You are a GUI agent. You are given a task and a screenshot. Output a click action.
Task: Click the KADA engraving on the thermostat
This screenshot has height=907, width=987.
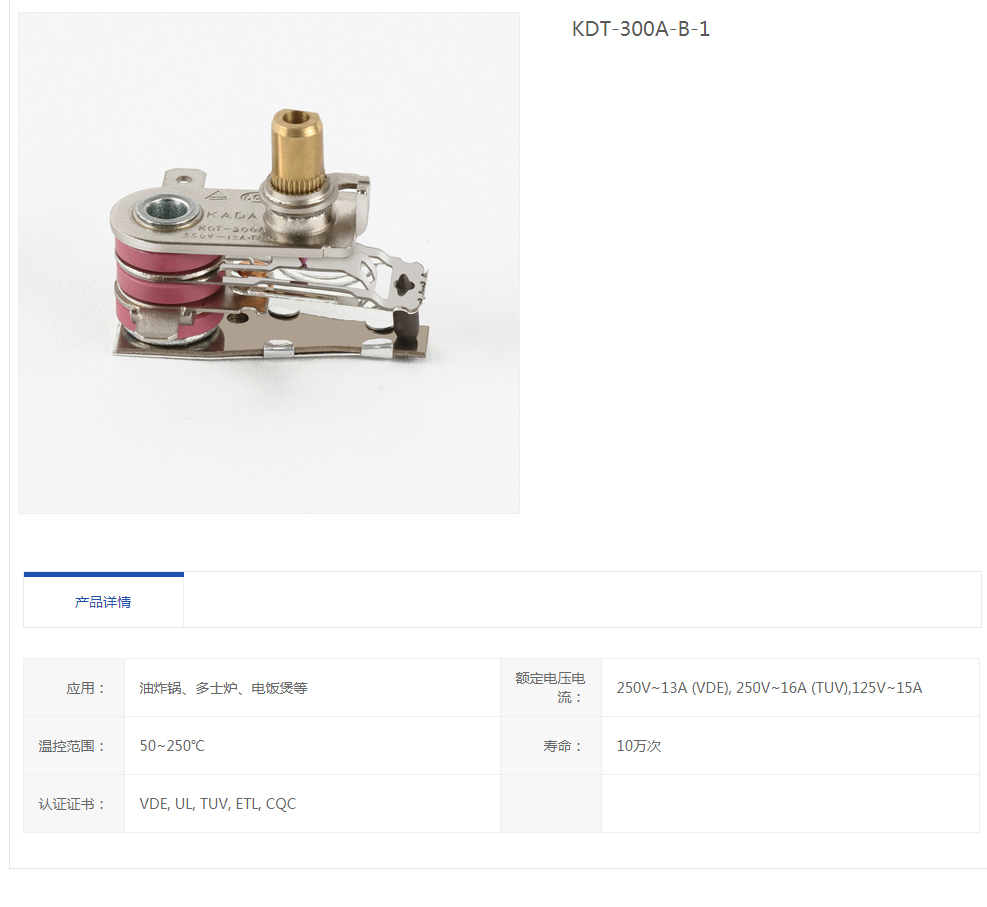coord(232,215)
